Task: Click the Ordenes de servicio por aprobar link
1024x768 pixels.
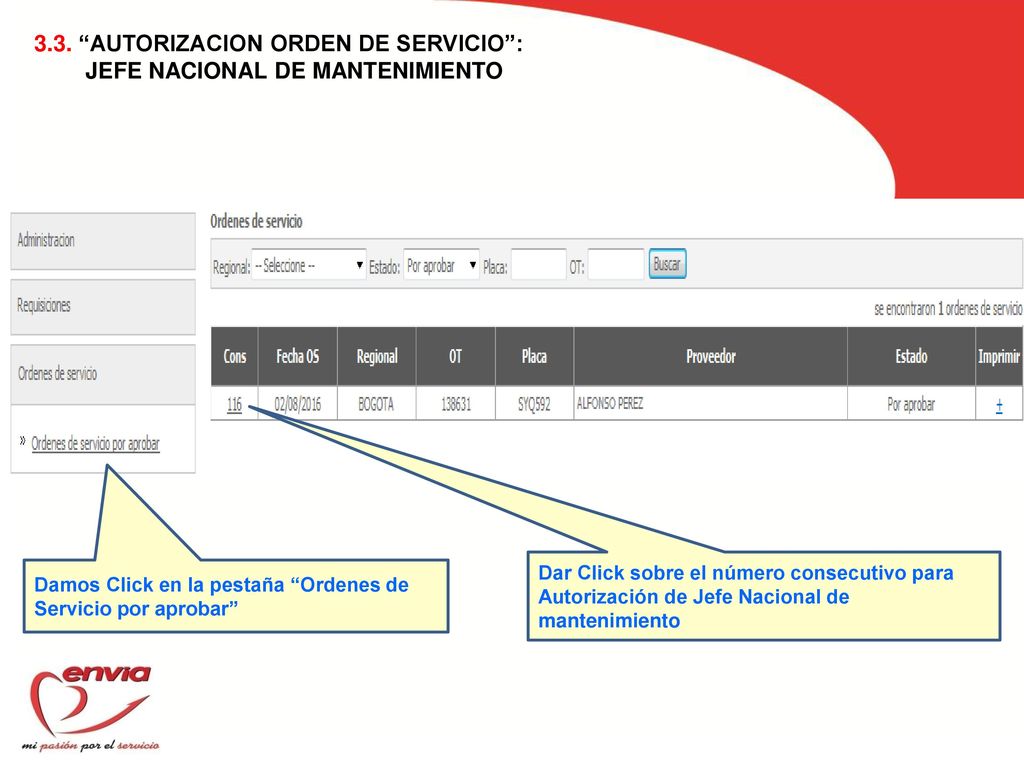Action: (x=95, y=444)
